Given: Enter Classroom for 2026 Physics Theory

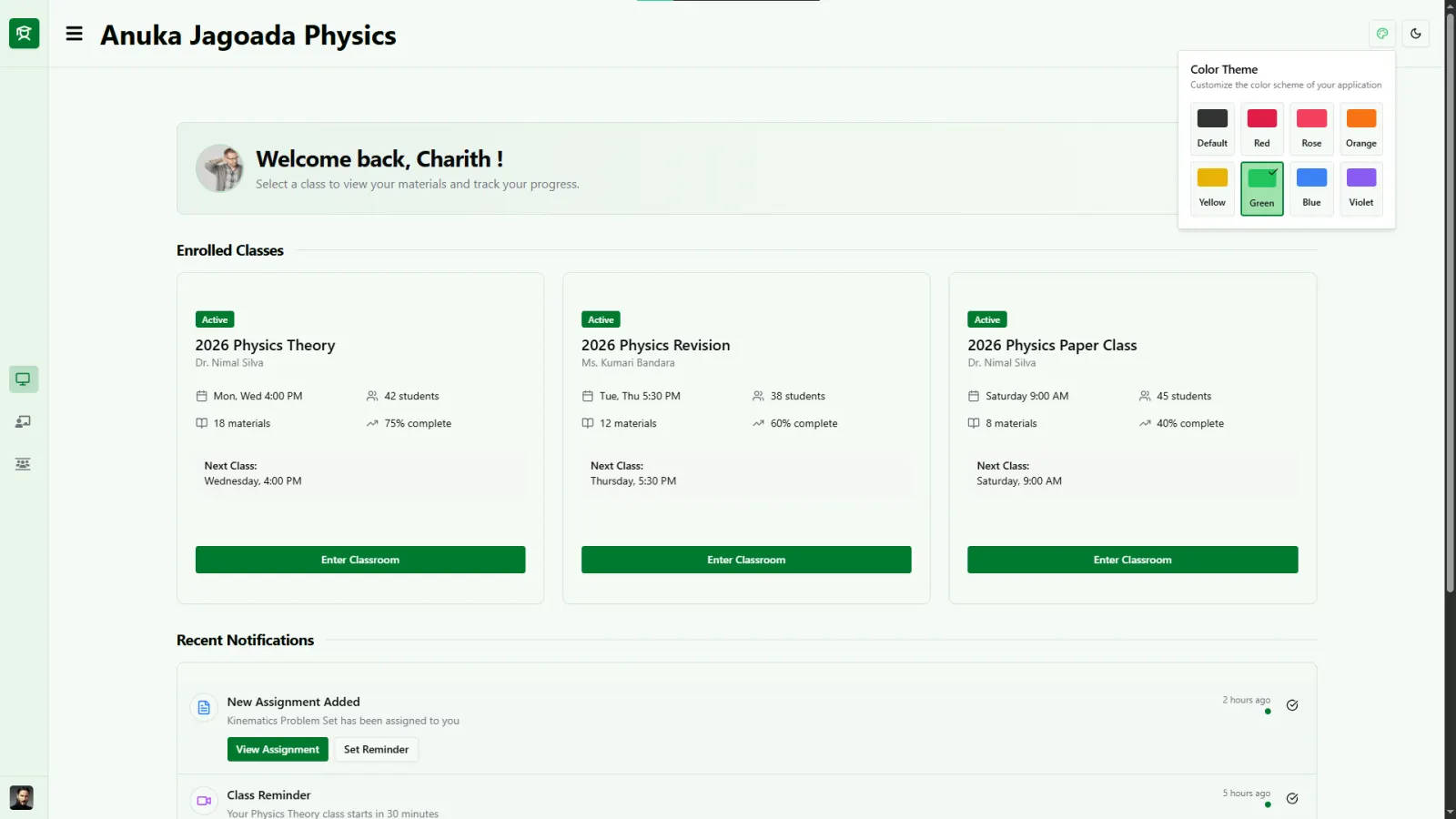Looking at the screenshot, I should coord(360,560).
